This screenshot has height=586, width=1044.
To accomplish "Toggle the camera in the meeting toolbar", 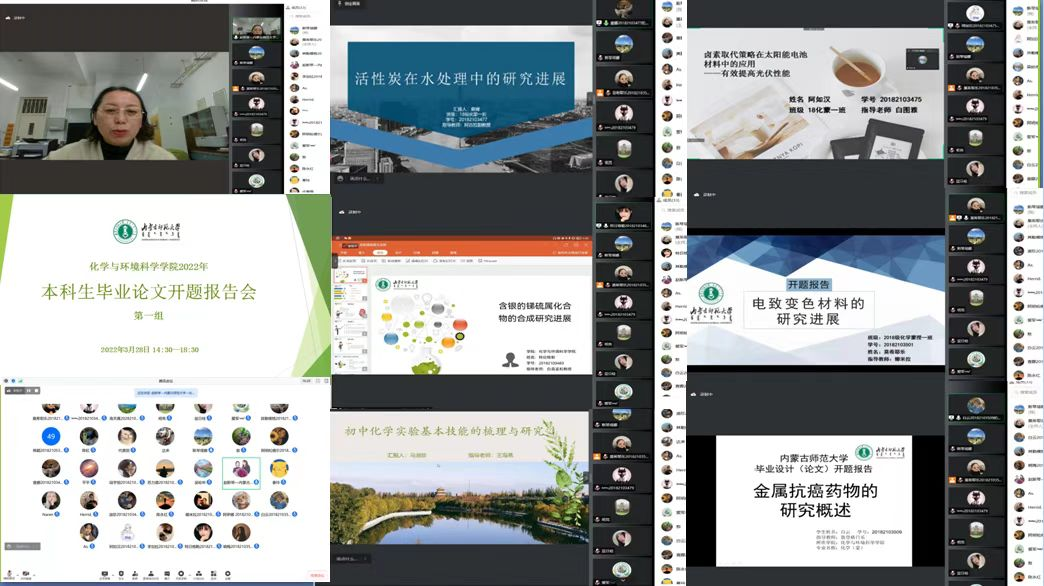I will coord(27,574).
